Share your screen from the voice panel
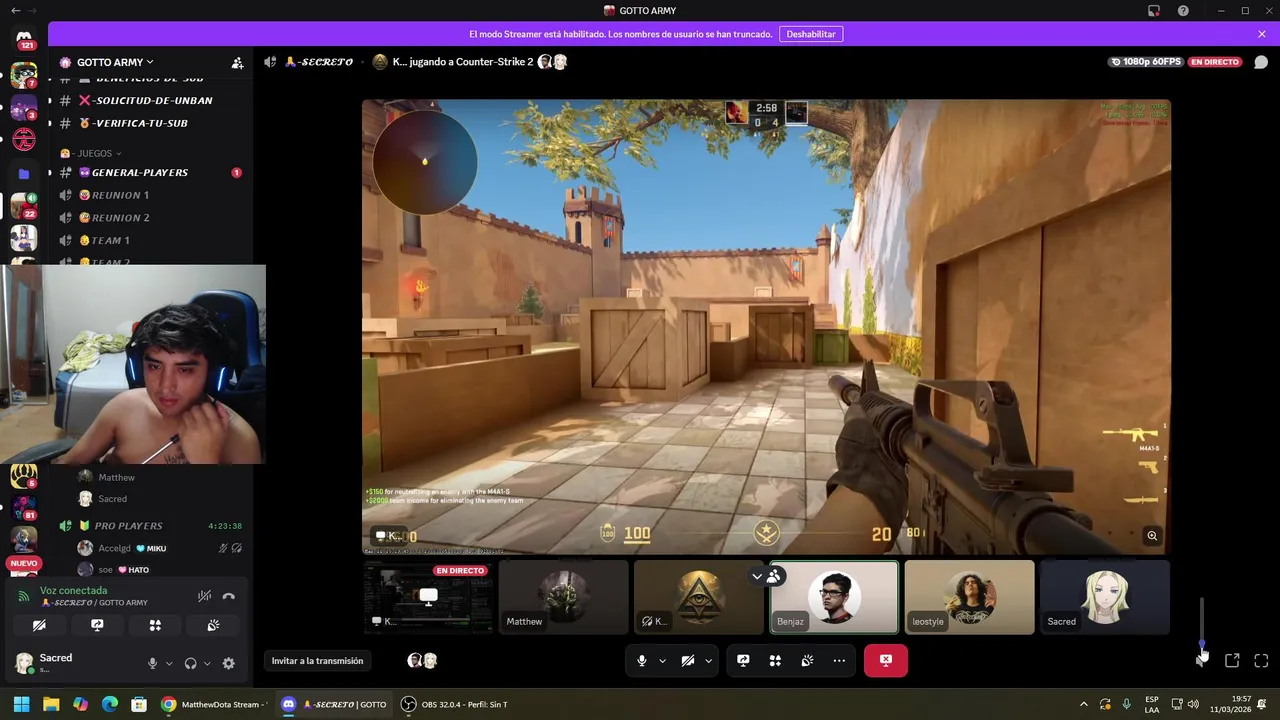The image size is (1280, 720). click(97, 625)
